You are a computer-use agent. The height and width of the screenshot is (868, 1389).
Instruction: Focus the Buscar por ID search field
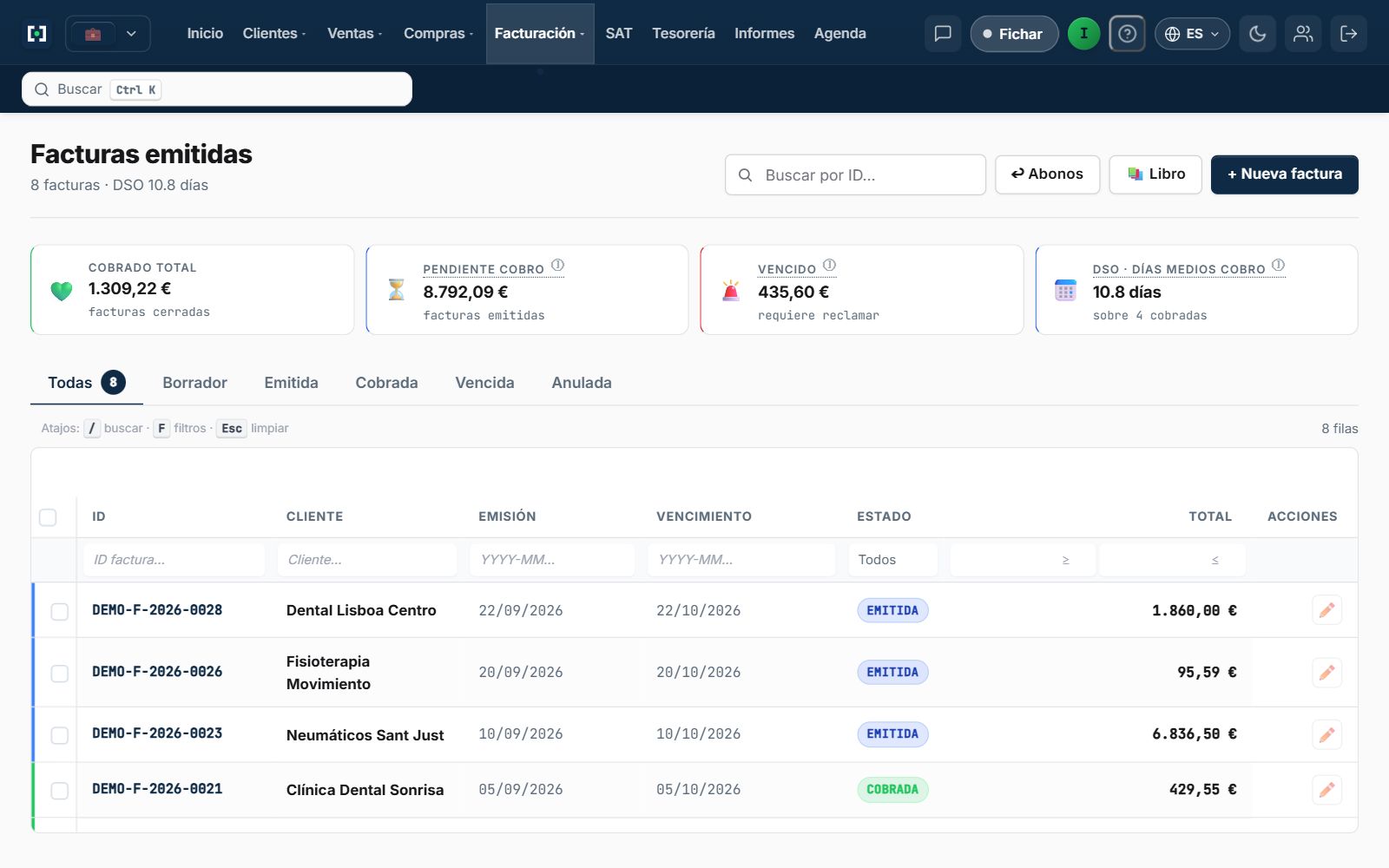[x=855, y=174]
